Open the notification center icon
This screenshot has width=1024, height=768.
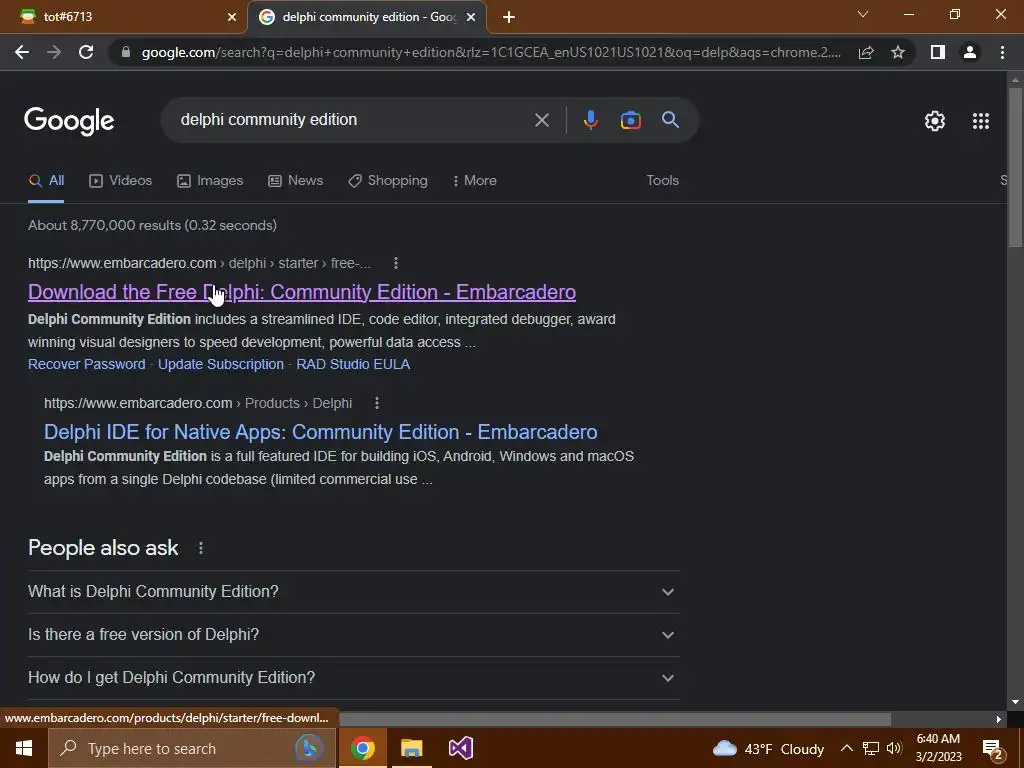992,749
